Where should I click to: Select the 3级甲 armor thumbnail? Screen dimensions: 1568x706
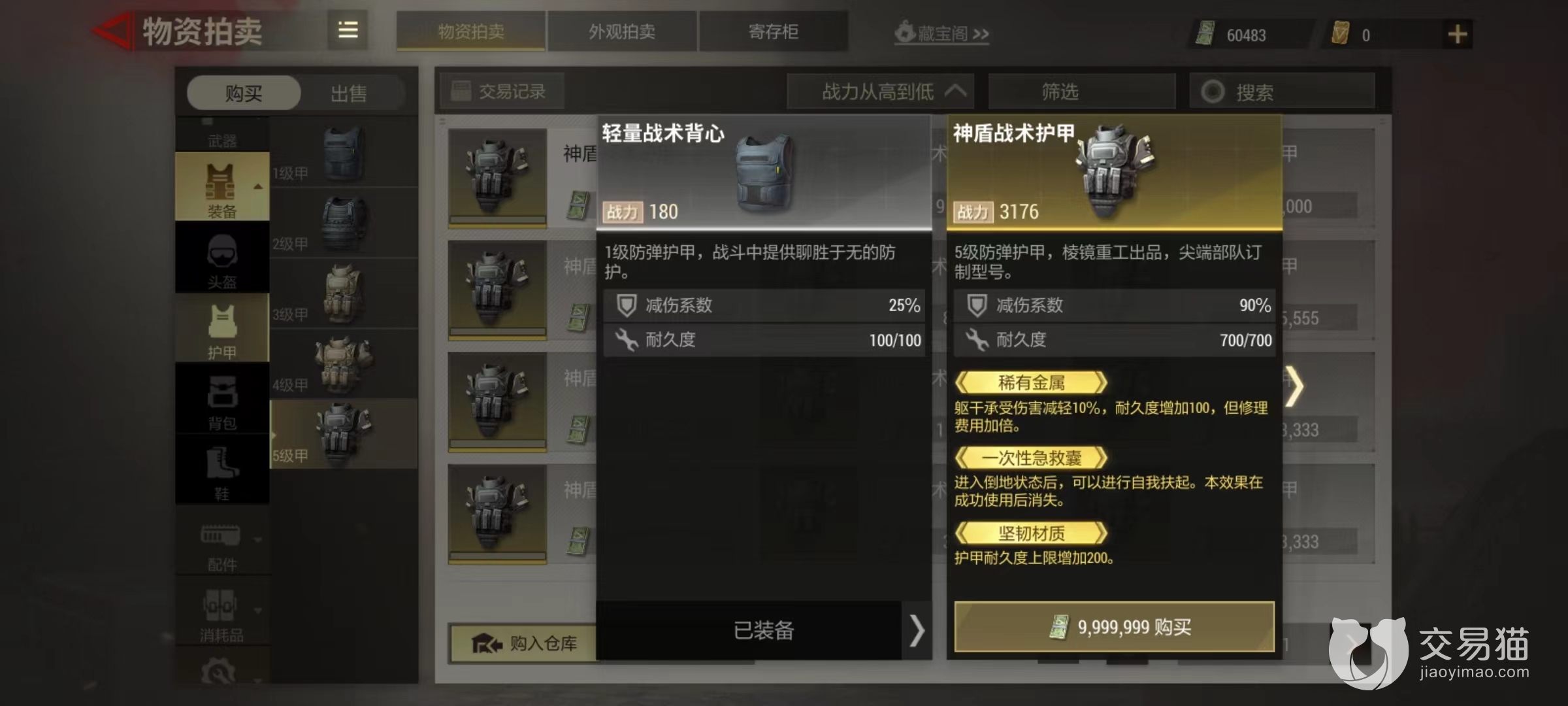[344, 294]
